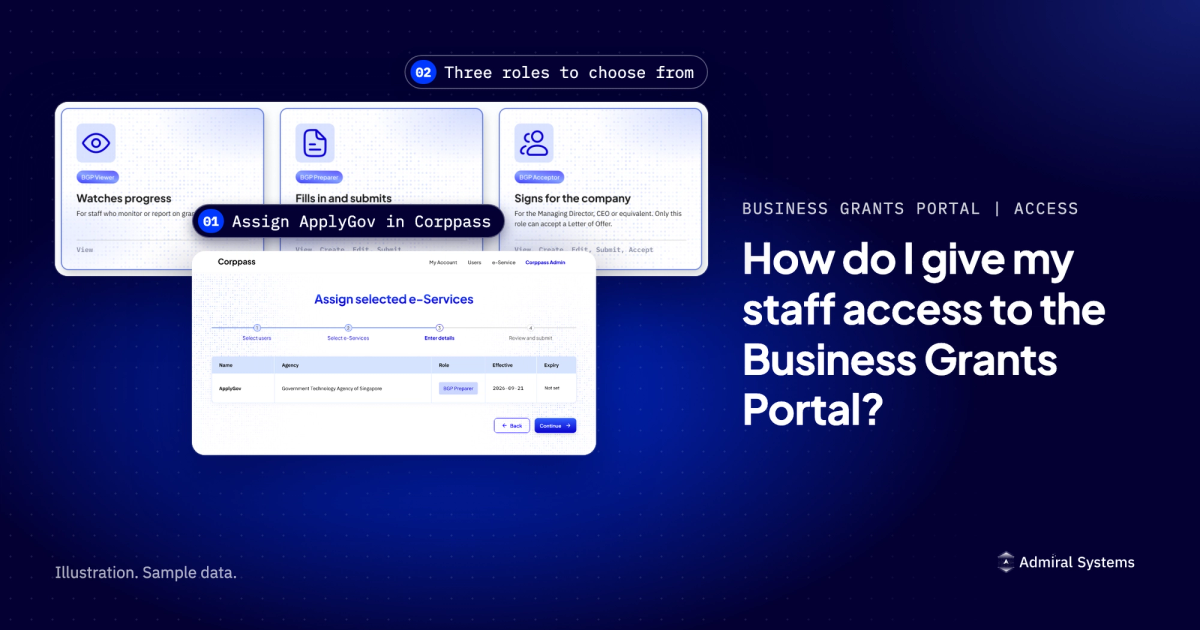Viewport: 1200px width, 630px height.
Task: Click the 'ApplyGov' name cell
Action: click(229, 387)
